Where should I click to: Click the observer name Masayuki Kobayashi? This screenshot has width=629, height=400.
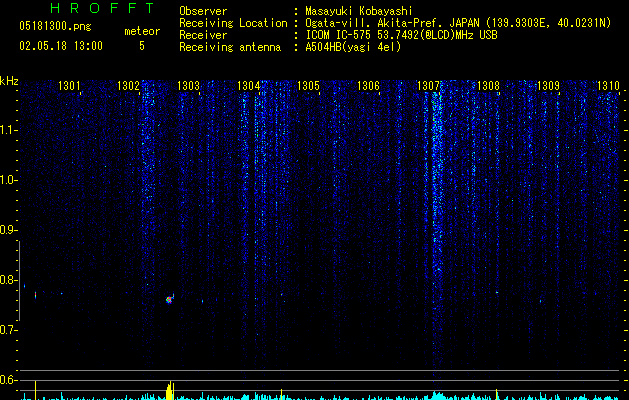[x=359, y=11]
